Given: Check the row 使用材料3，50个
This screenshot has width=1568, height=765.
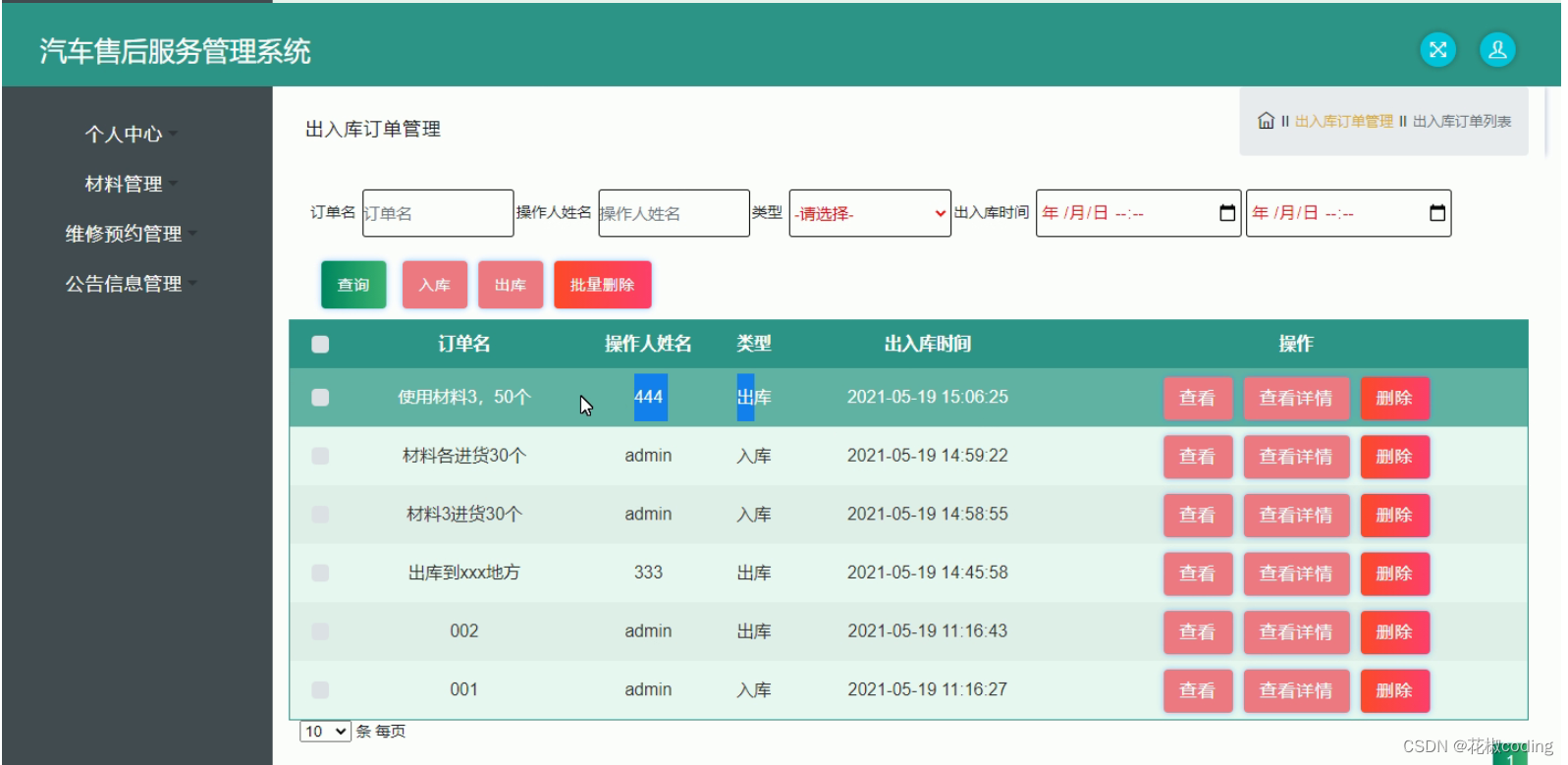Looking at the screenshot, I should point(320,397).
